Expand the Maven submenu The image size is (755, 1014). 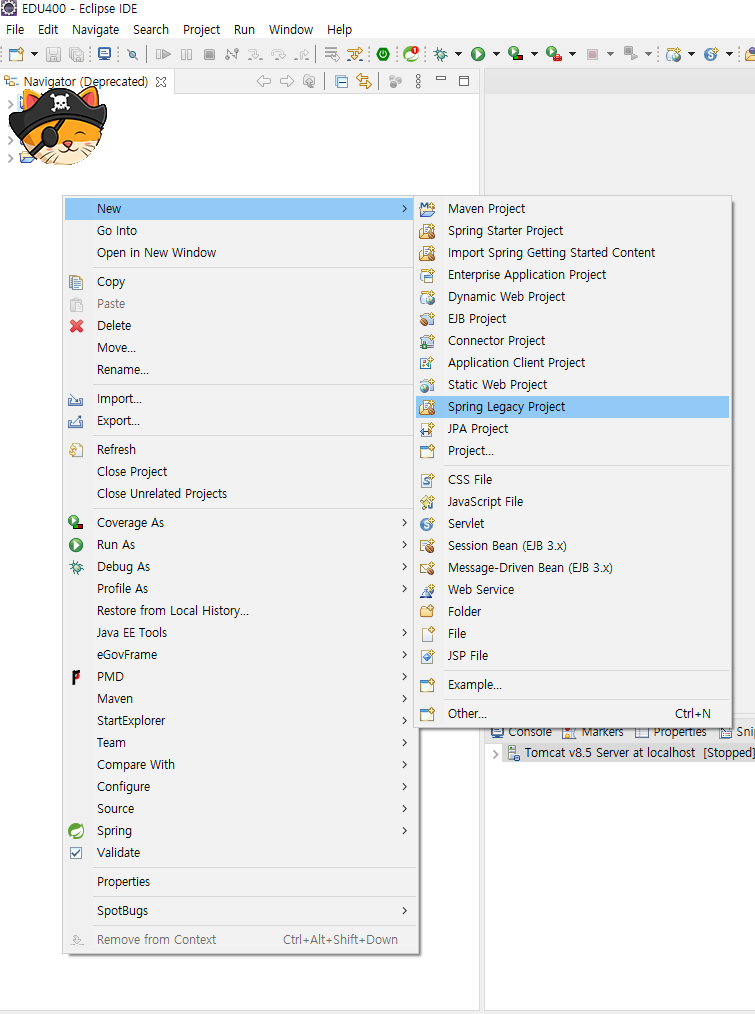pyautogui.click(x=239, y=699)
